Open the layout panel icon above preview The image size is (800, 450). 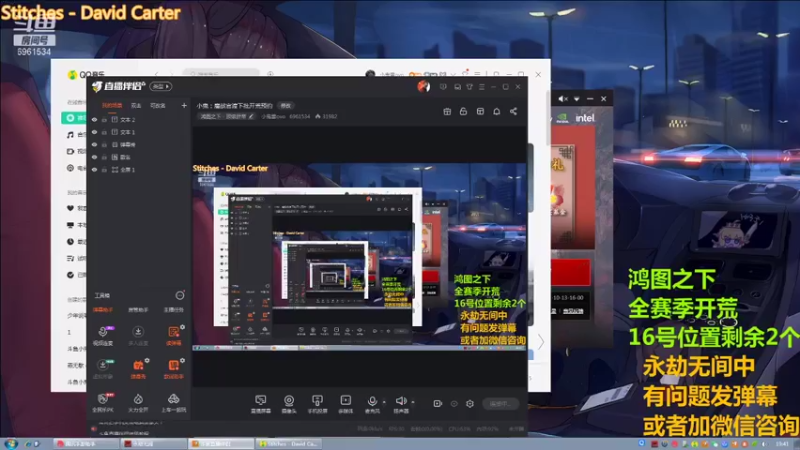click(480, 111)
